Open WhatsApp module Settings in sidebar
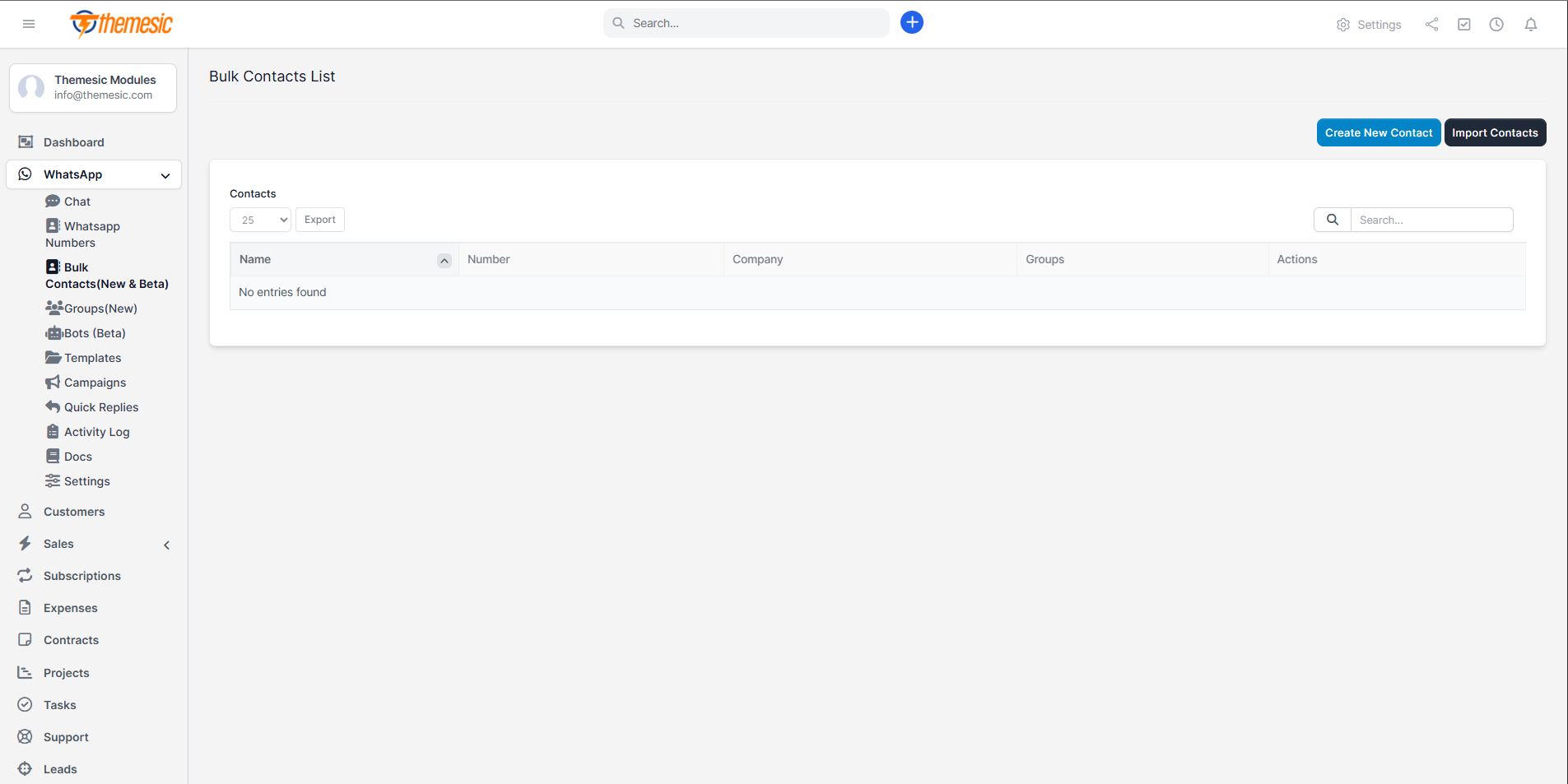This screenshot has width=1568, height=784. pos(77,481)
